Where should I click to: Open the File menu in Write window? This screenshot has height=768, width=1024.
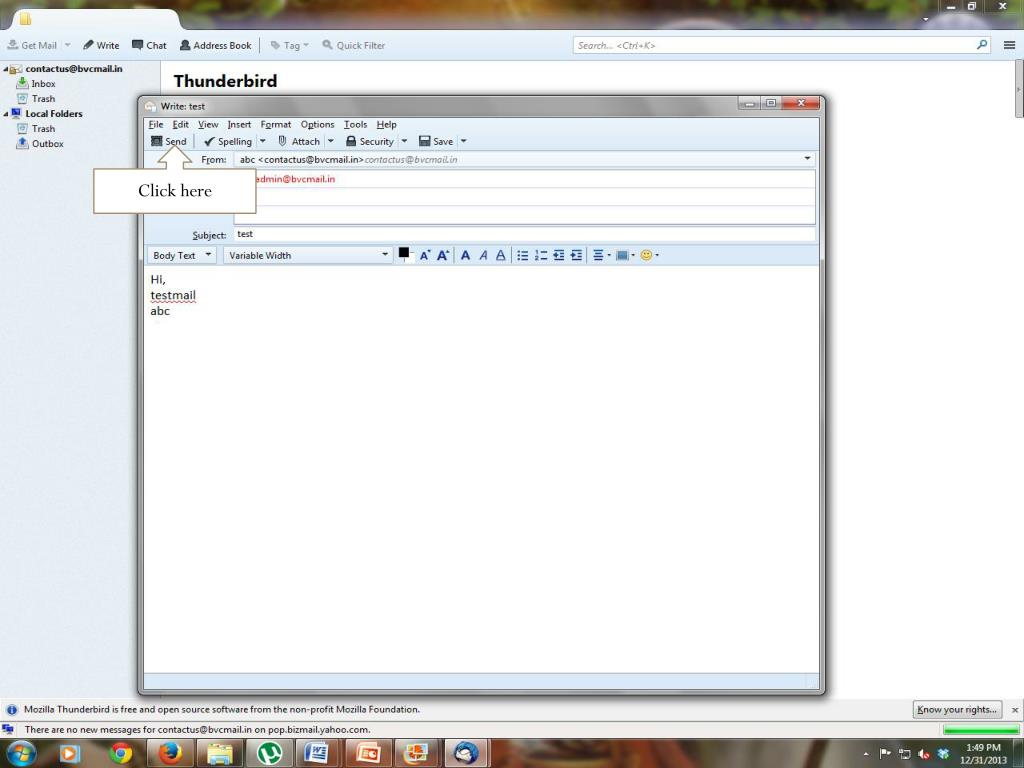coord(155,124)
